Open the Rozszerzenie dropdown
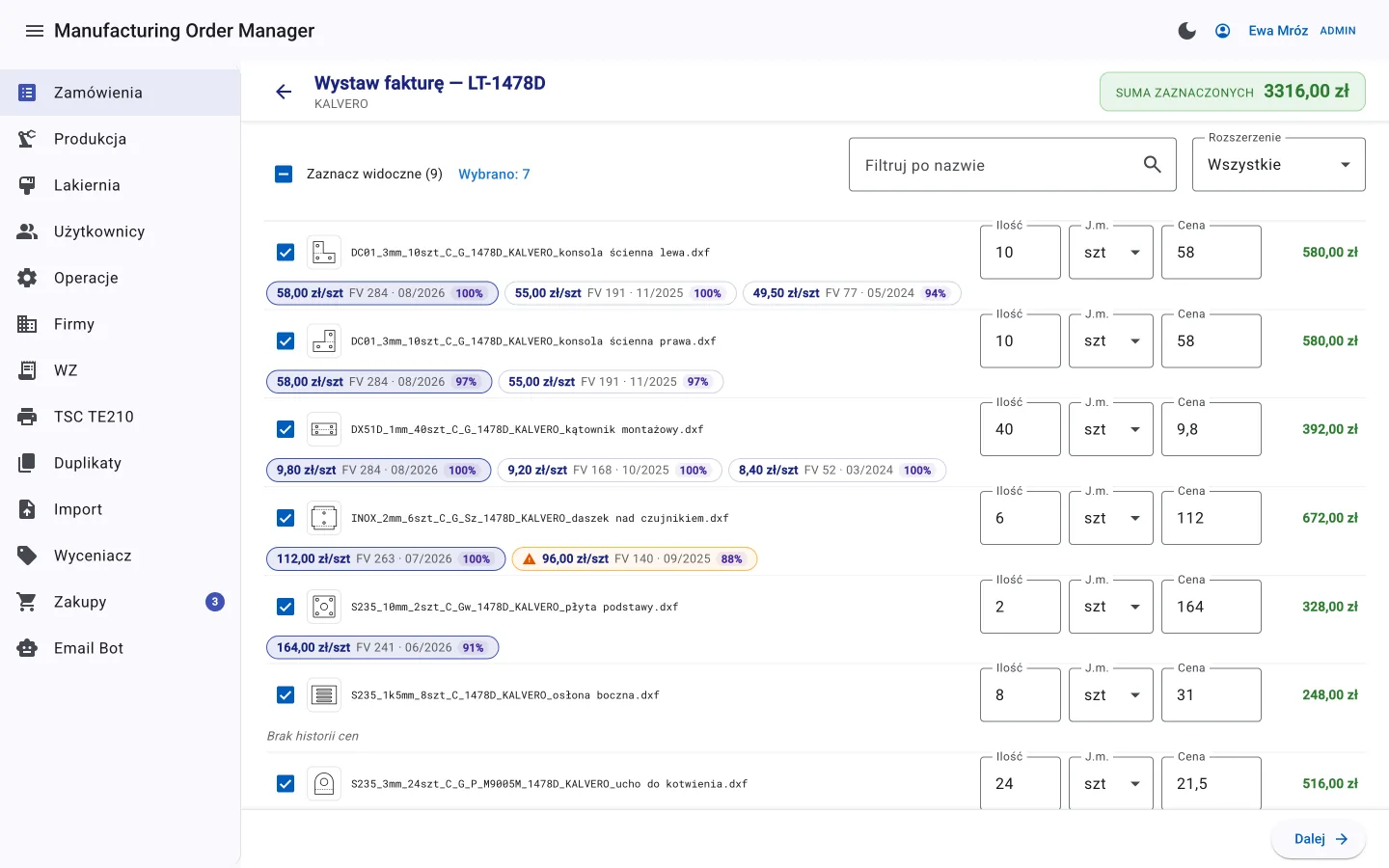 click(1279, 165)
